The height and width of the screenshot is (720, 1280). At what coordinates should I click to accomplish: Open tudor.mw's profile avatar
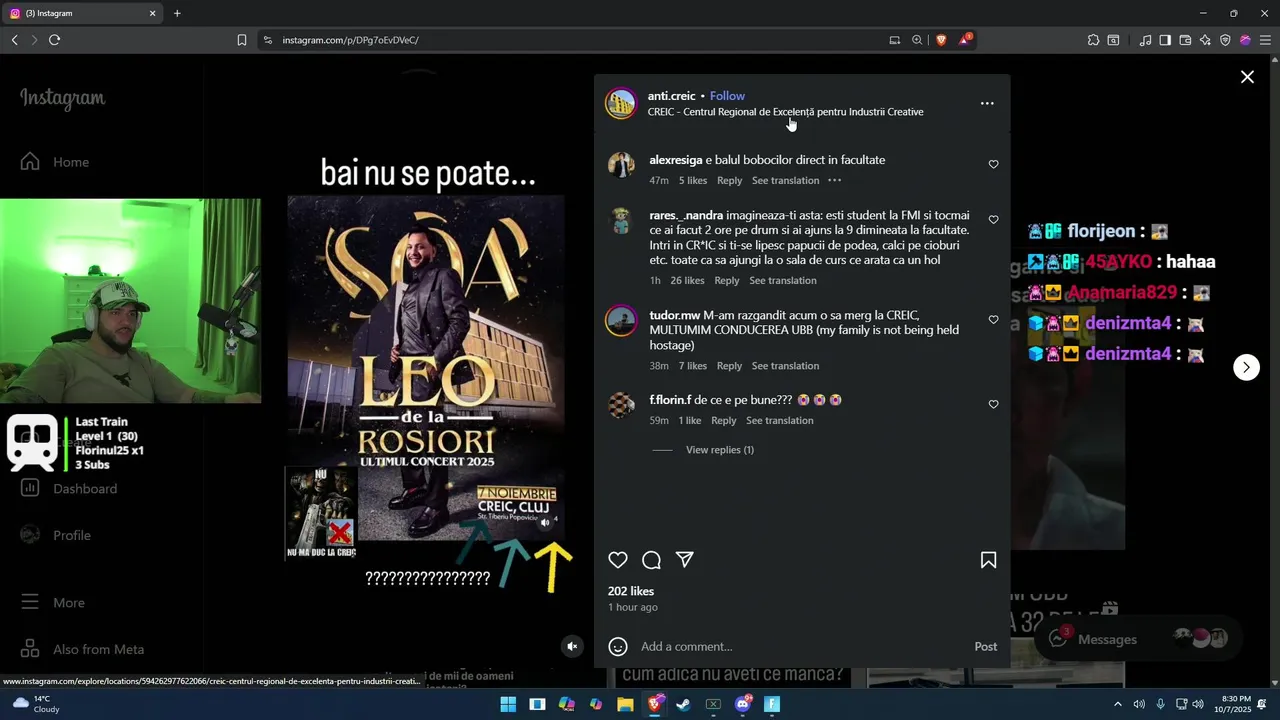point(621,321)
